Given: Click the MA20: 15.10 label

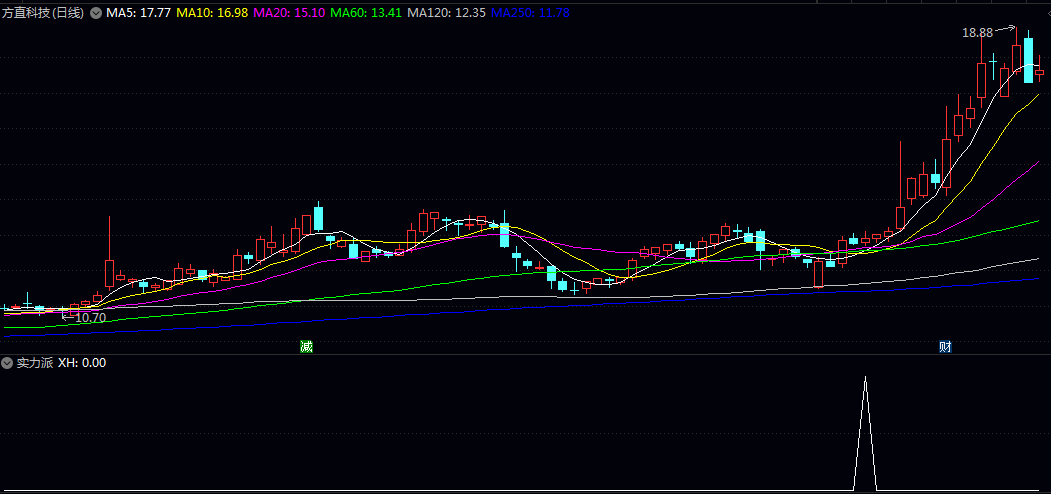Looking at the screenshot, I should [x=289, y=13].
